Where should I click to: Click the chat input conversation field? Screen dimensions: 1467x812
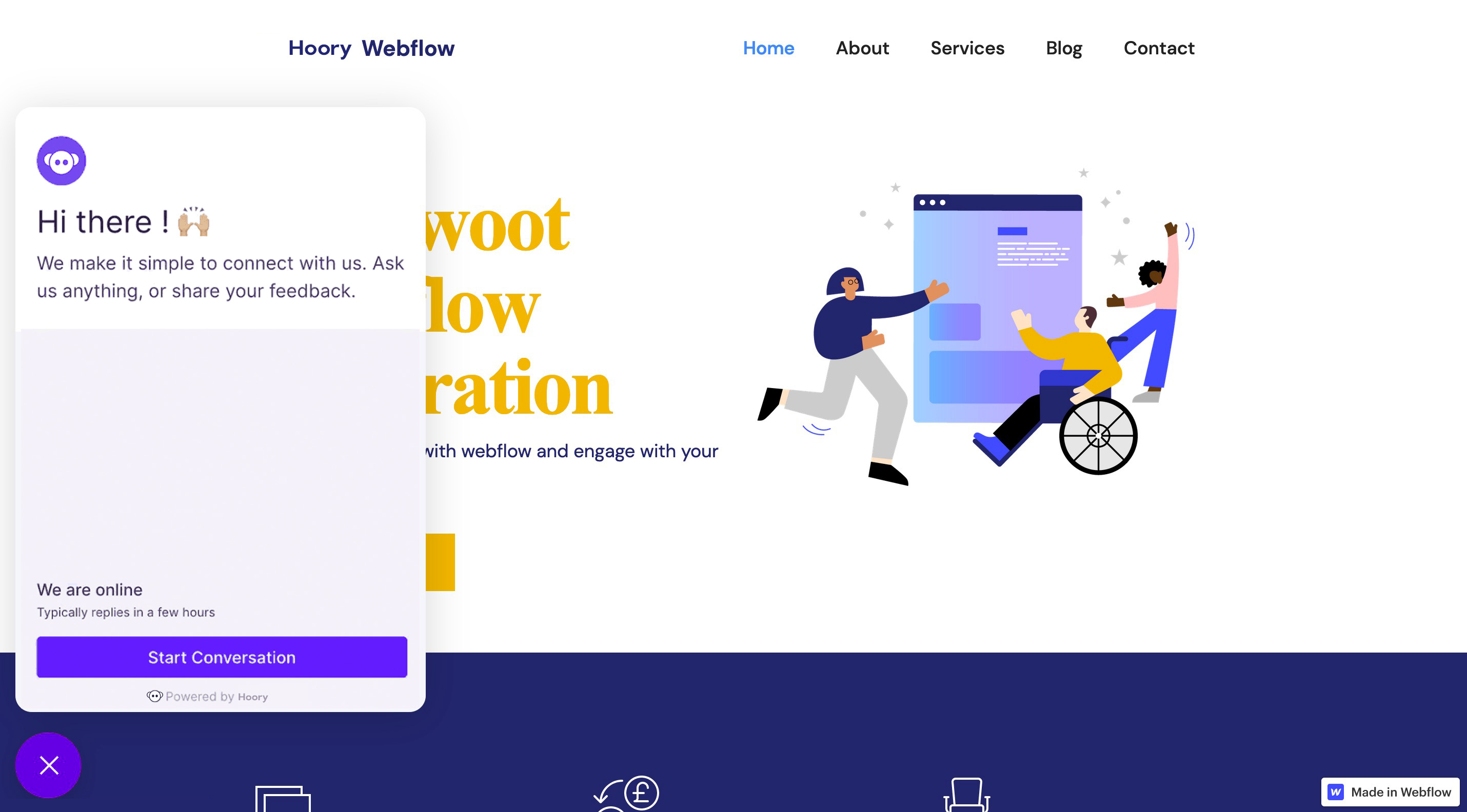(222, 657)
